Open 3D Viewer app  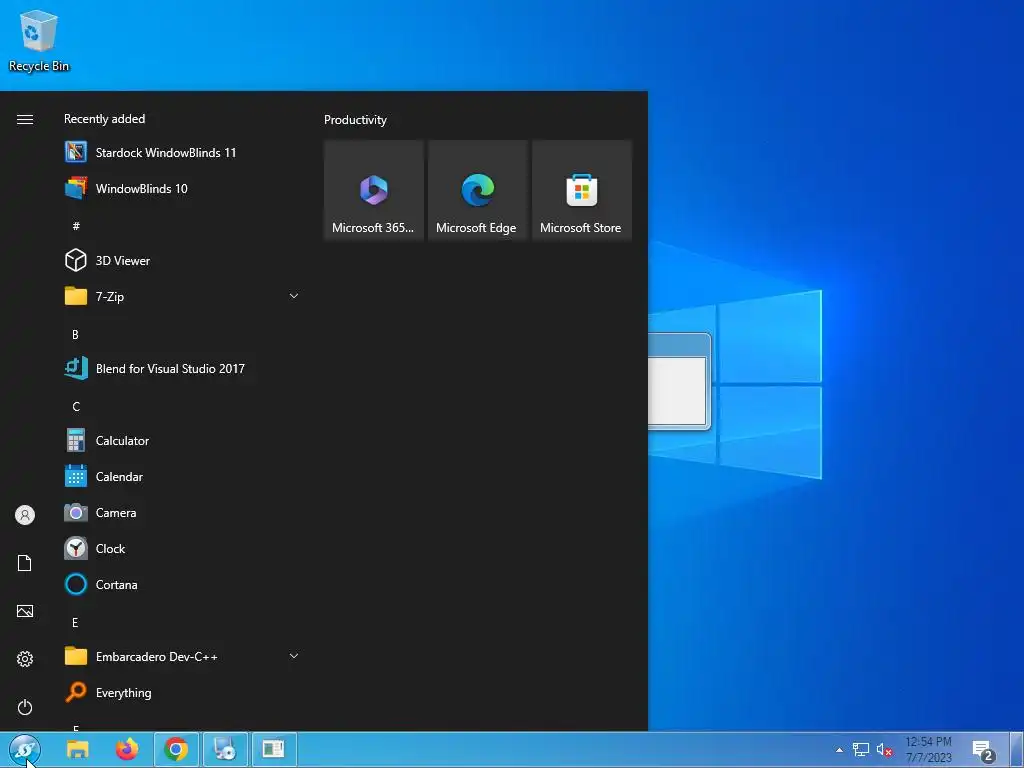(183, 261)
